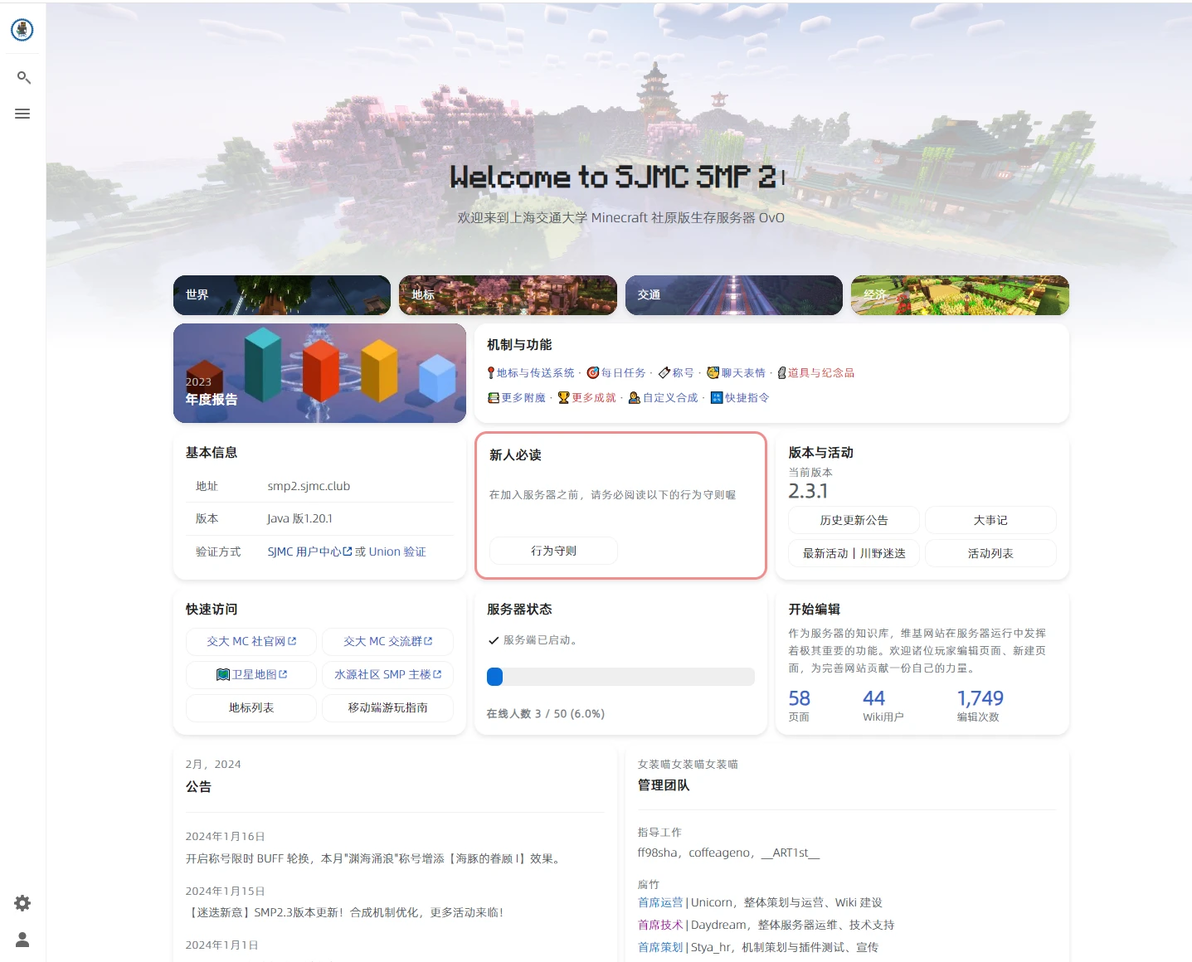This screenshot has height=962, width=1192.
Task: Open the hamburger menu in the sidebar
Action: click(x=23, y=113)
